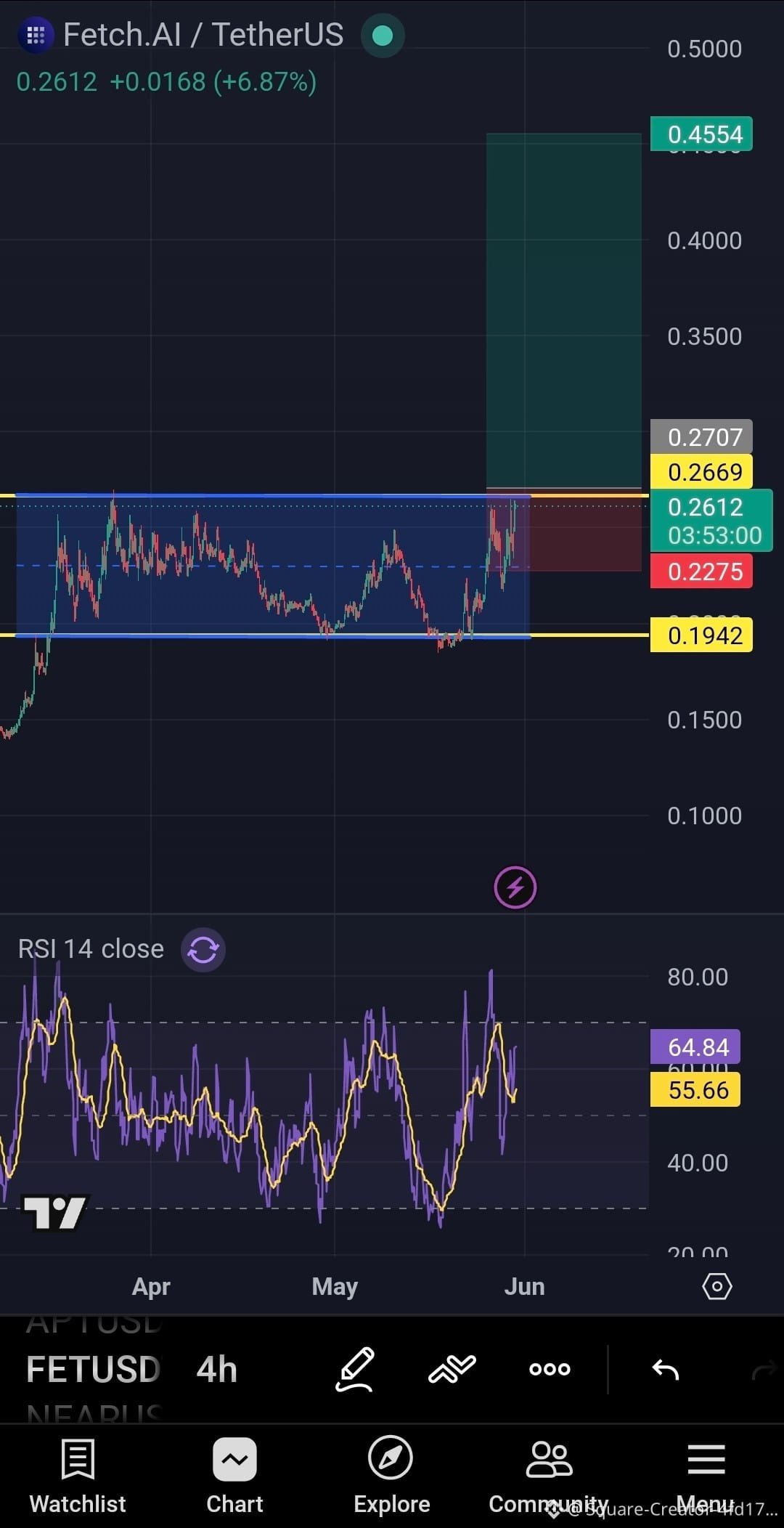Tap the 80.00 RSI axis label

pyautogui.click(x=698, y=977)
